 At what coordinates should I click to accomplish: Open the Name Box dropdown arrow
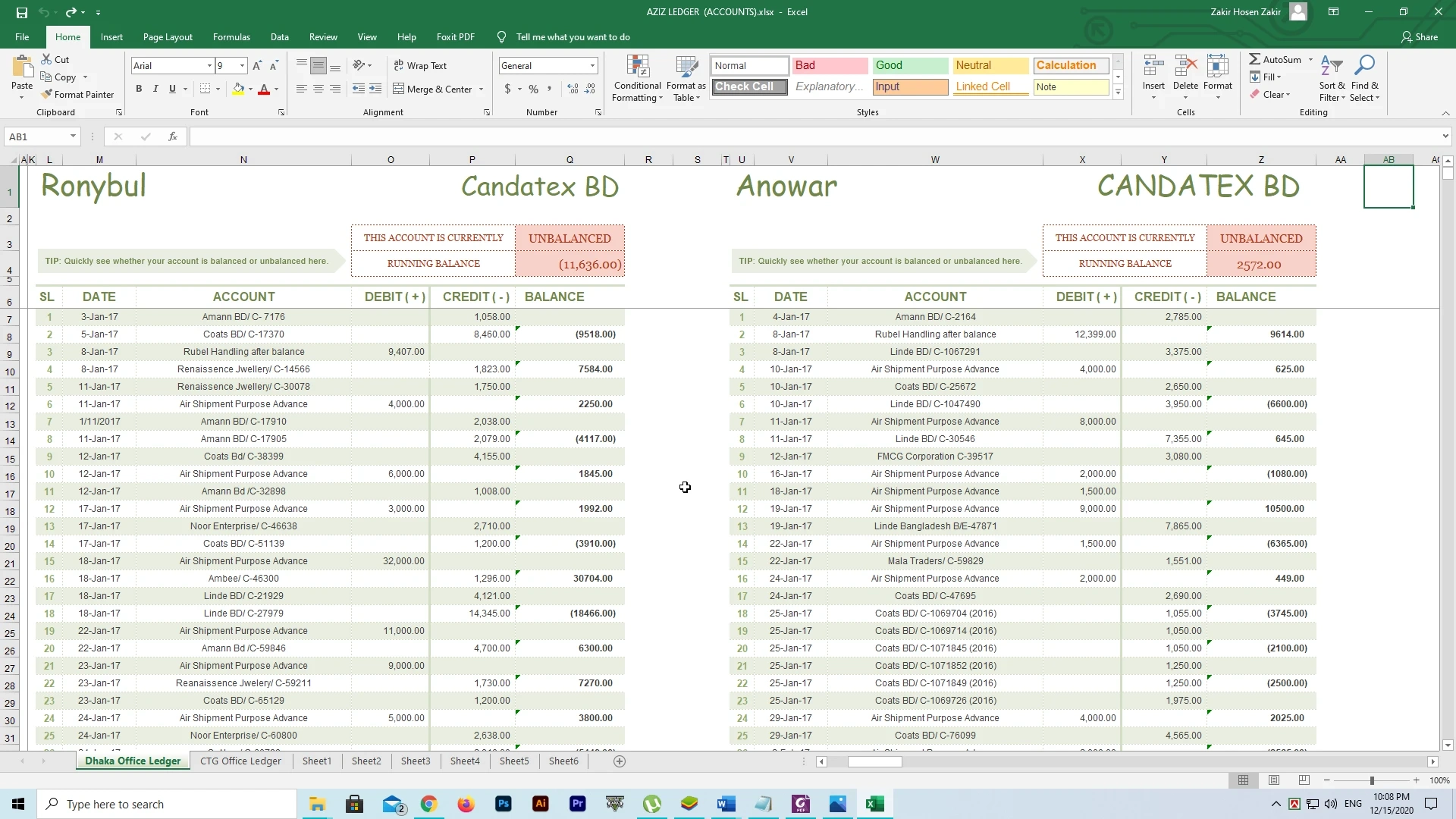(x=73, y=136)
